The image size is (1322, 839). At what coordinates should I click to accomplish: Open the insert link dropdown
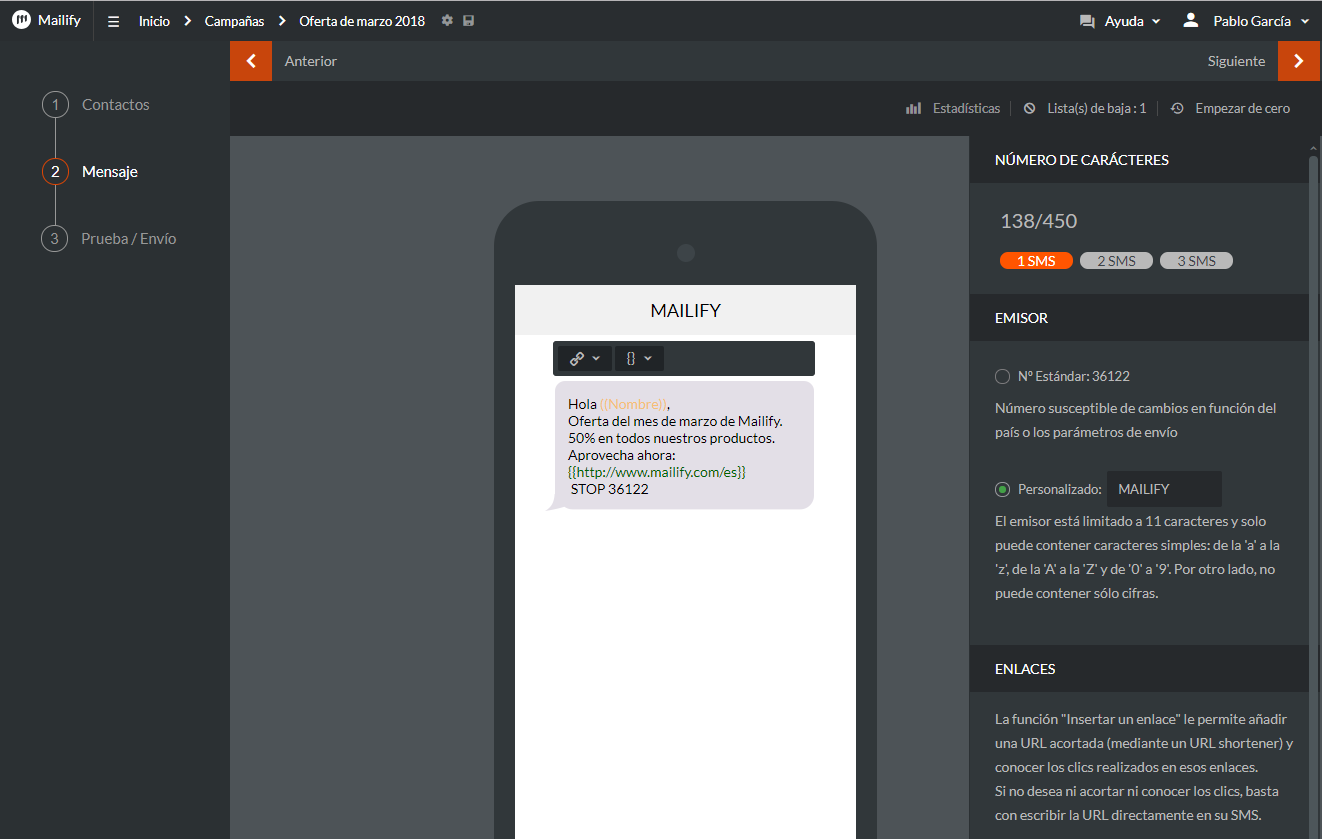point(585,358)
